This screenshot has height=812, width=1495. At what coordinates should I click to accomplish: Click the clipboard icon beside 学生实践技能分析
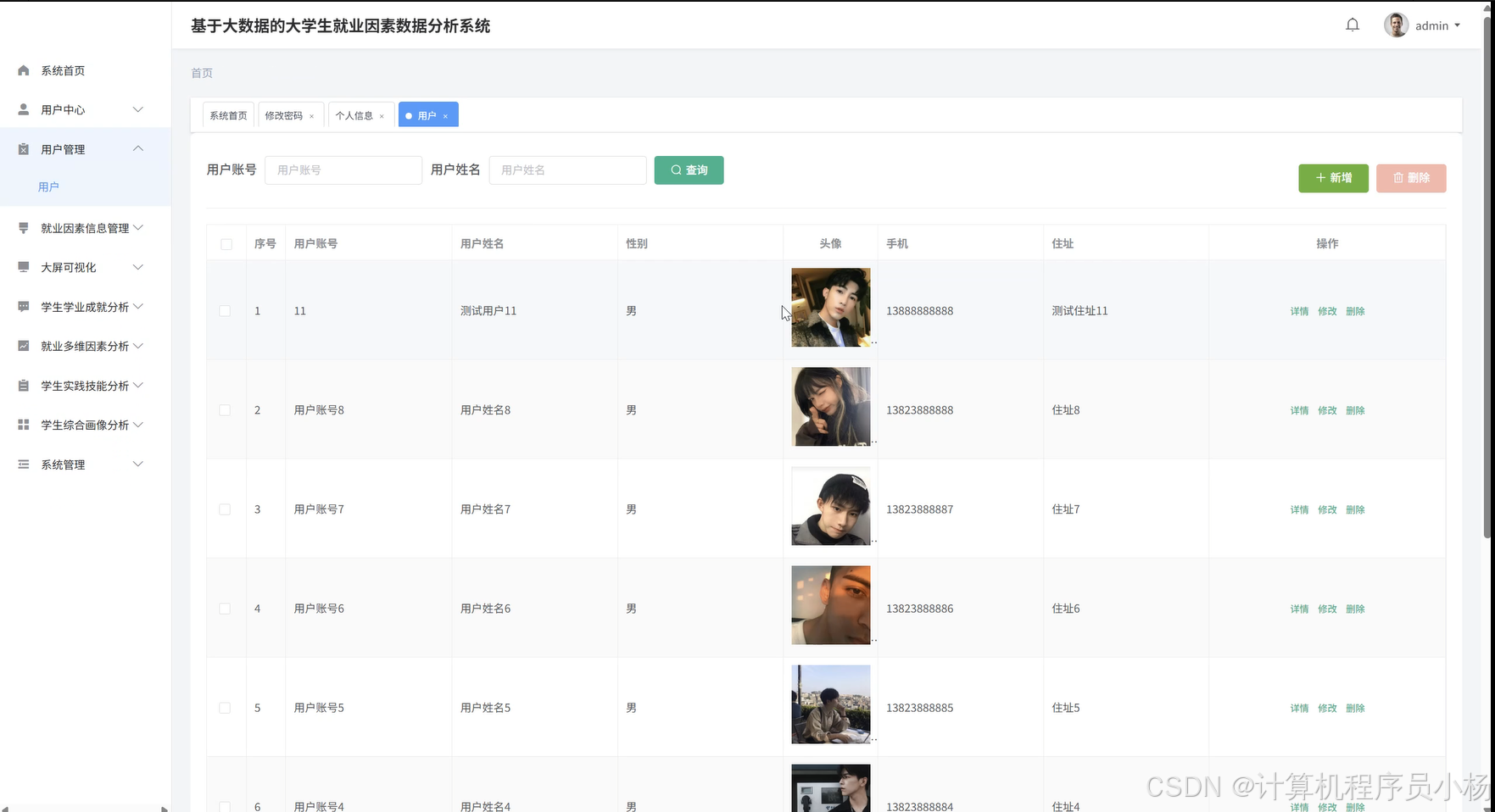[24, 386]
